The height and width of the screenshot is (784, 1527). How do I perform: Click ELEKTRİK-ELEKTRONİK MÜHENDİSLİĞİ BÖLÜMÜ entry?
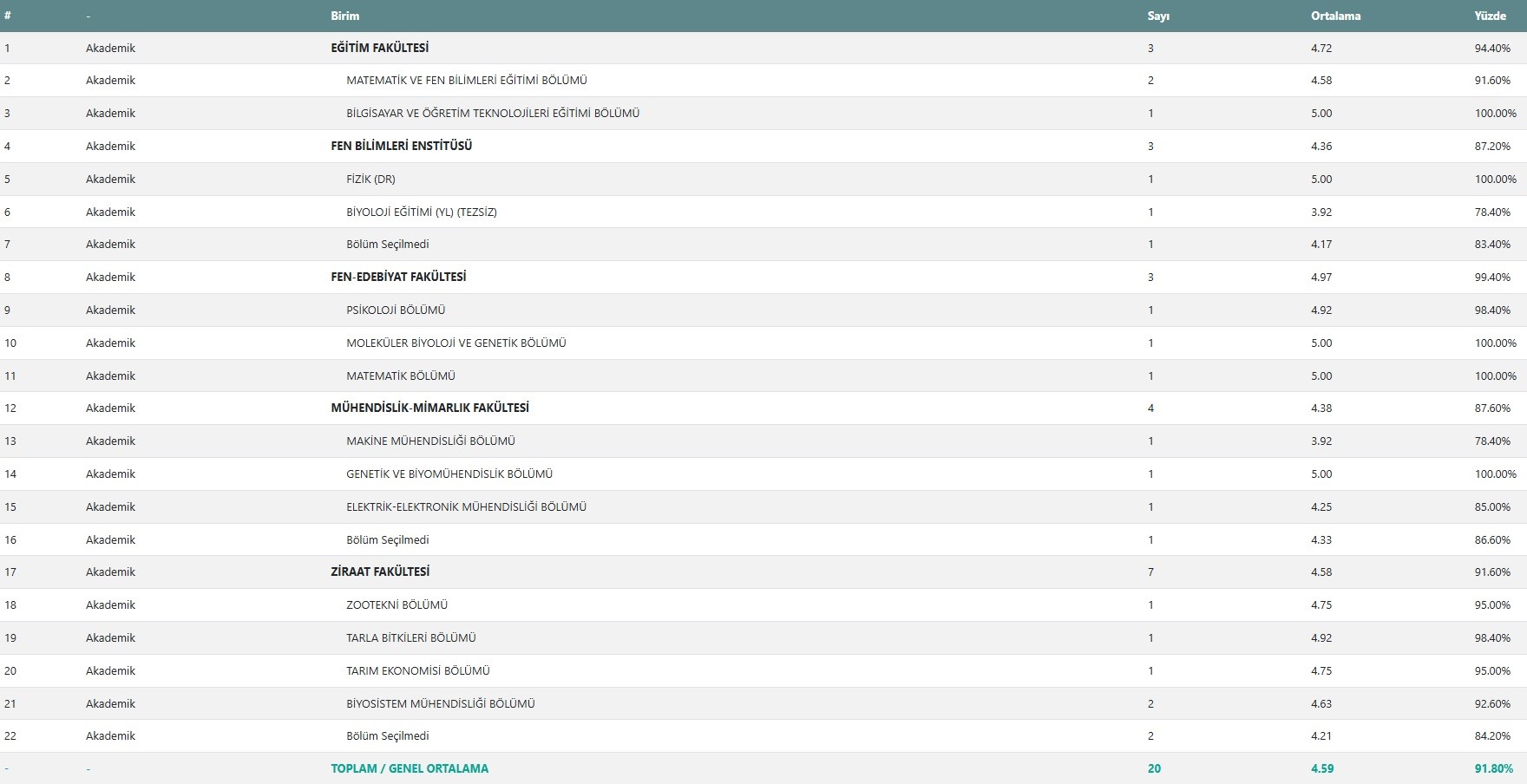click(x=466, y=506)
